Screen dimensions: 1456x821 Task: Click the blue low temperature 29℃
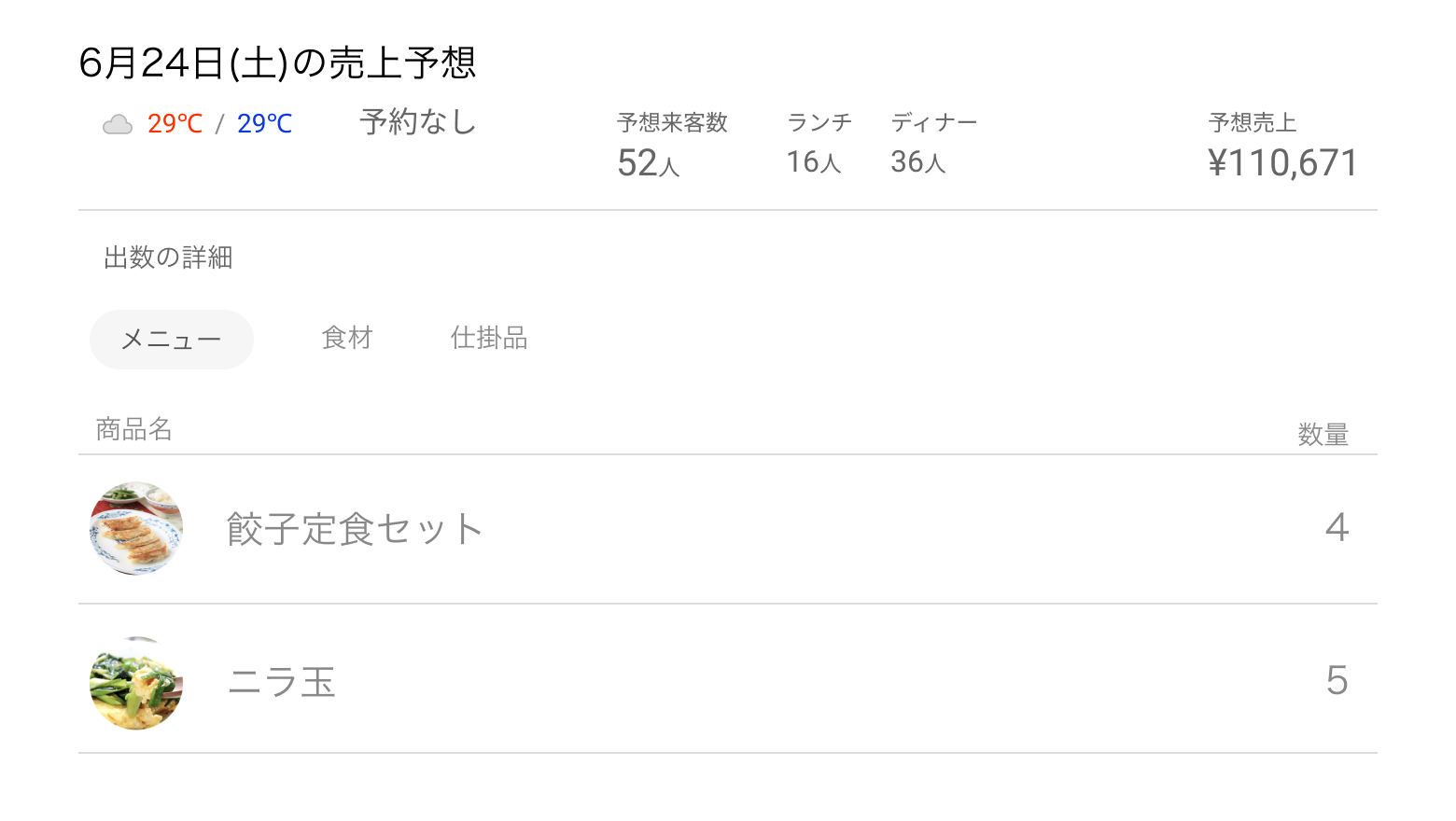[x=265, y=124]
